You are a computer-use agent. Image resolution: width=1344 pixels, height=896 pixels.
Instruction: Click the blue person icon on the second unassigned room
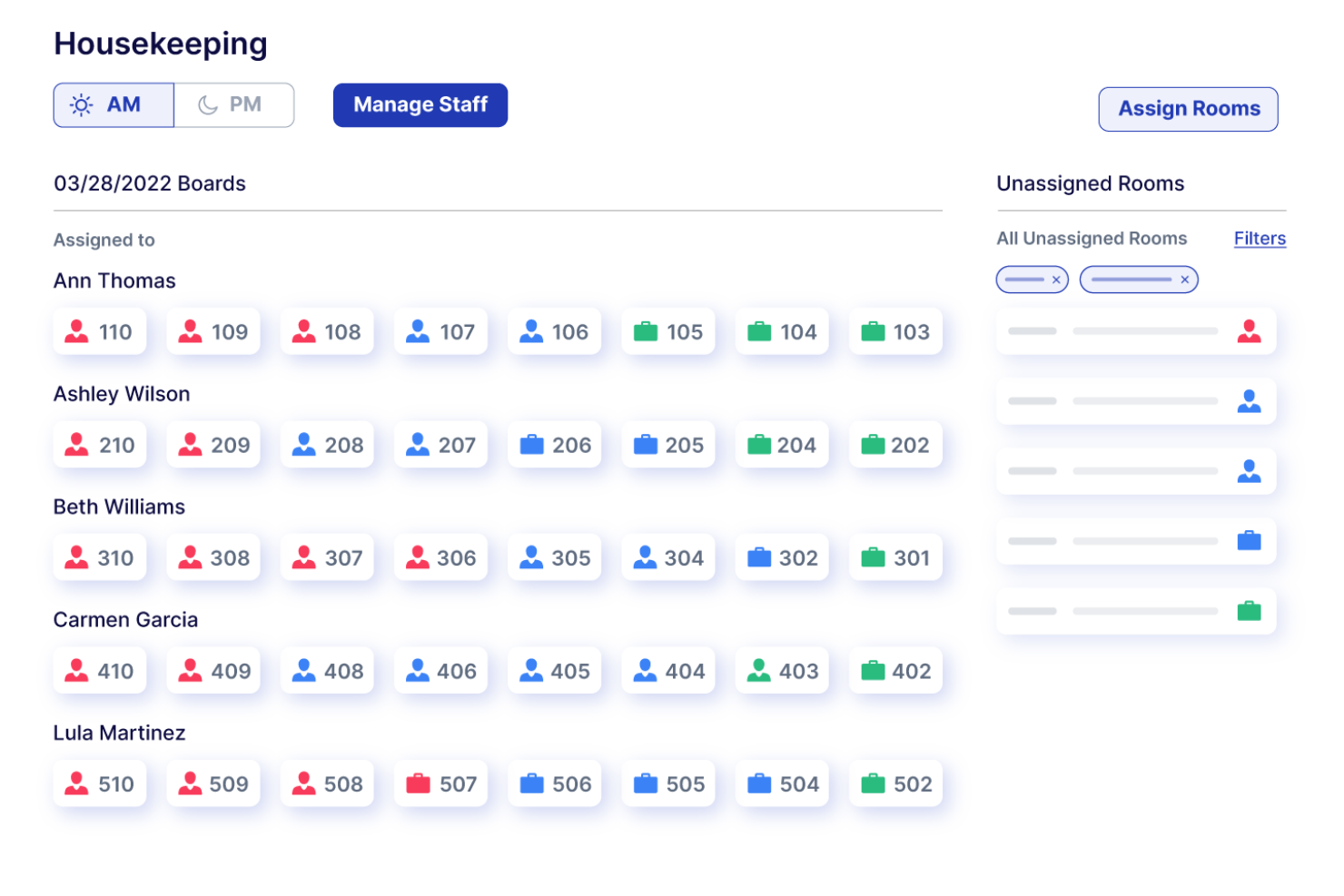point(1250,400)
